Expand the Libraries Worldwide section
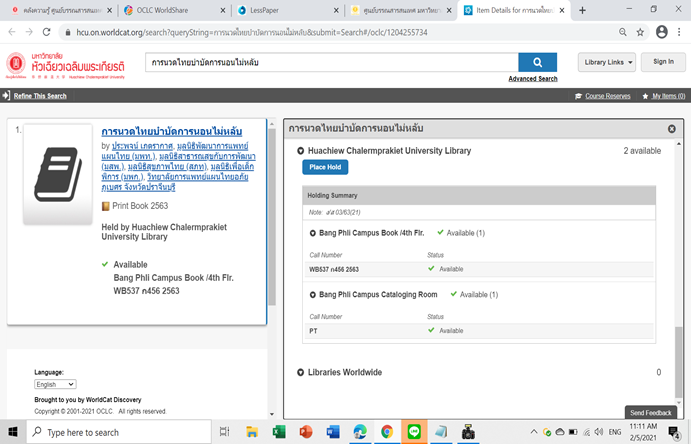 click(301, 373)
